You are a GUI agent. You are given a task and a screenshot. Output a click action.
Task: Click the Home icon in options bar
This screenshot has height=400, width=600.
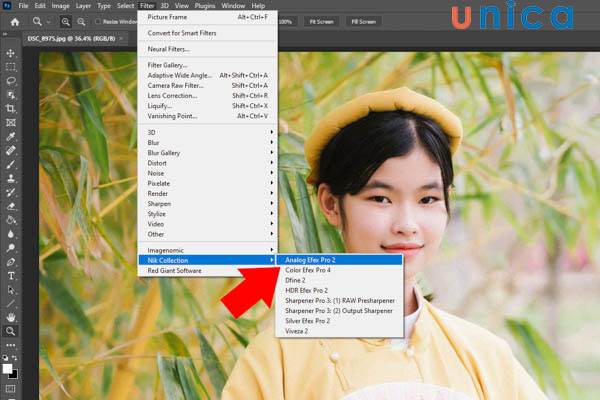[15, 21]
